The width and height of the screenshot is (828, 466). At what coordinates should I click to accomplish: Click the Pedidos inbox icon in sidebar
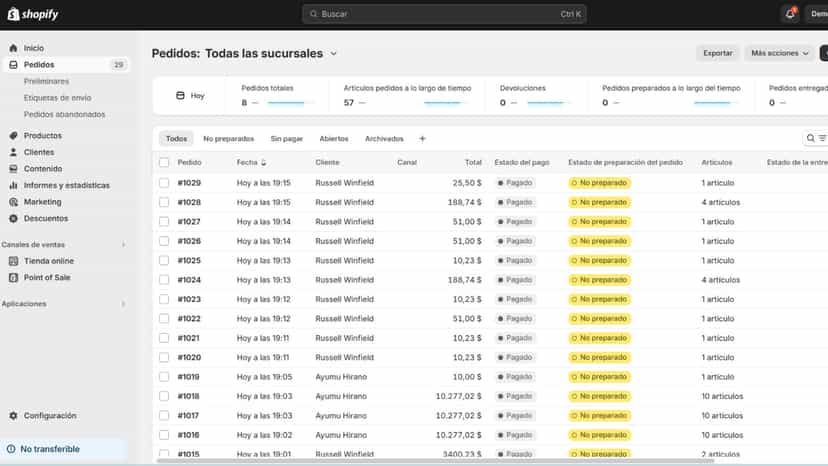tap(13, 64)
